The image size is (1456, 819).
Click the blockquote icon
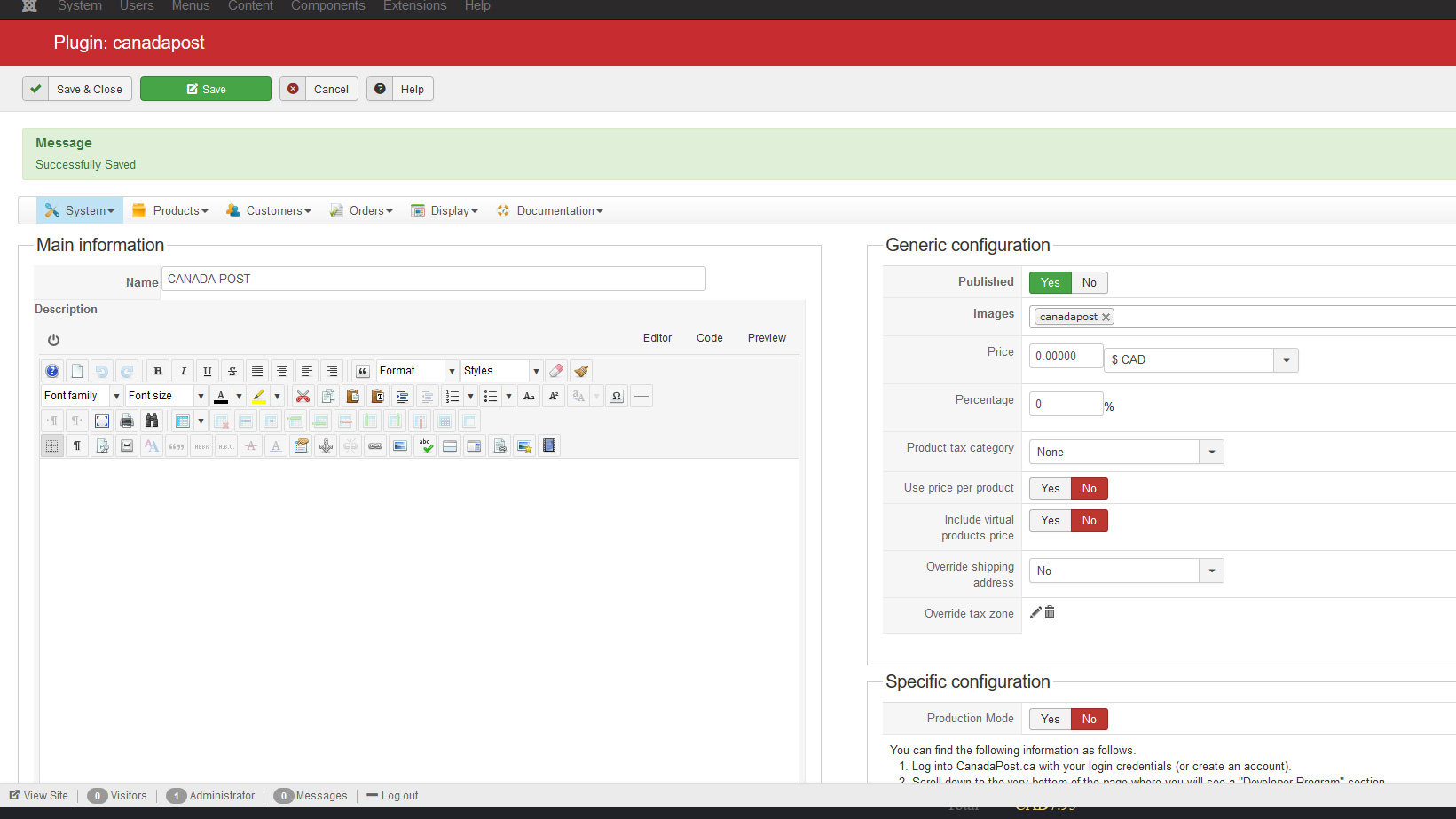(363, 371)
